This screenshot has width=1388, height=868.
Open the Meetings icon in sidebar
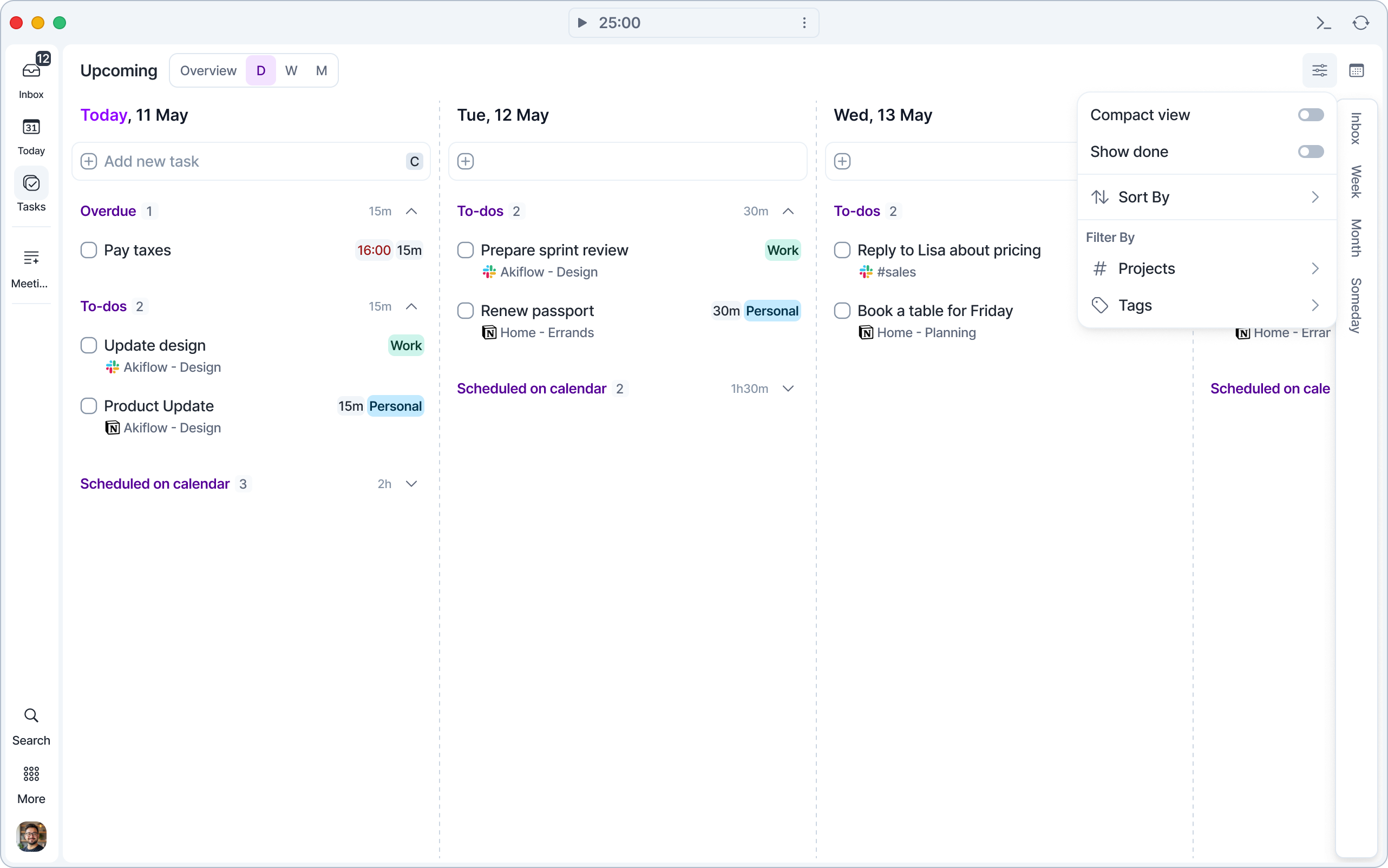[x=31, y=258]
